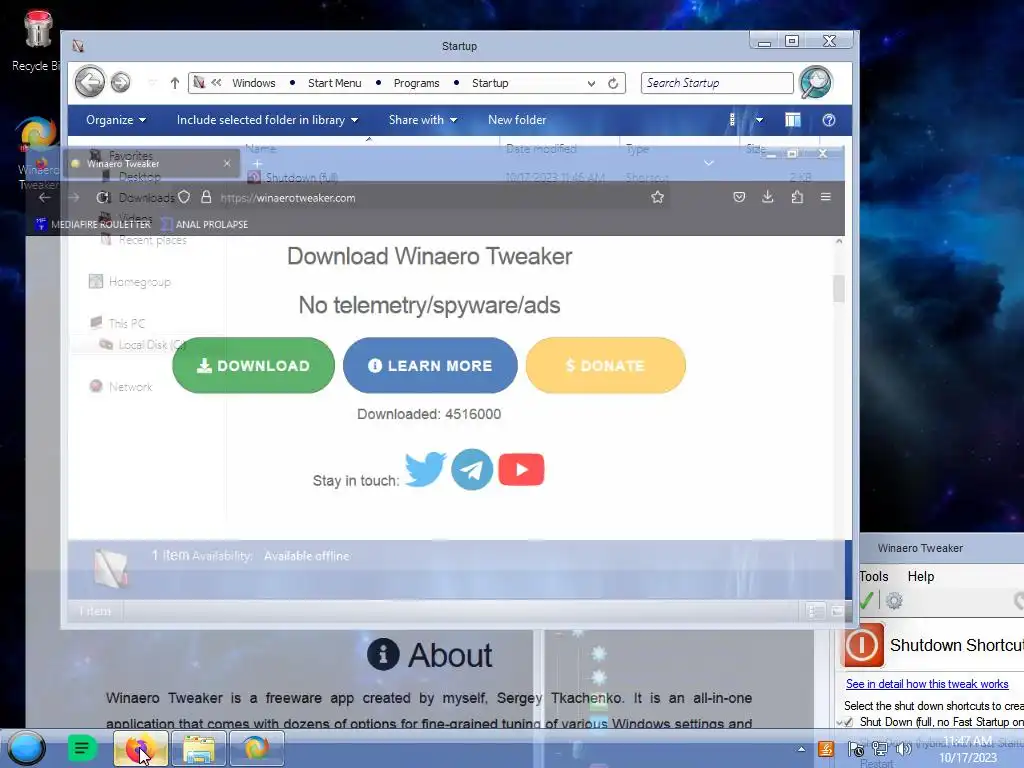Viewport: 1024px width, 768px height.
Task: Open the Explorer help question mark icon
Action: tap(829, 120)
